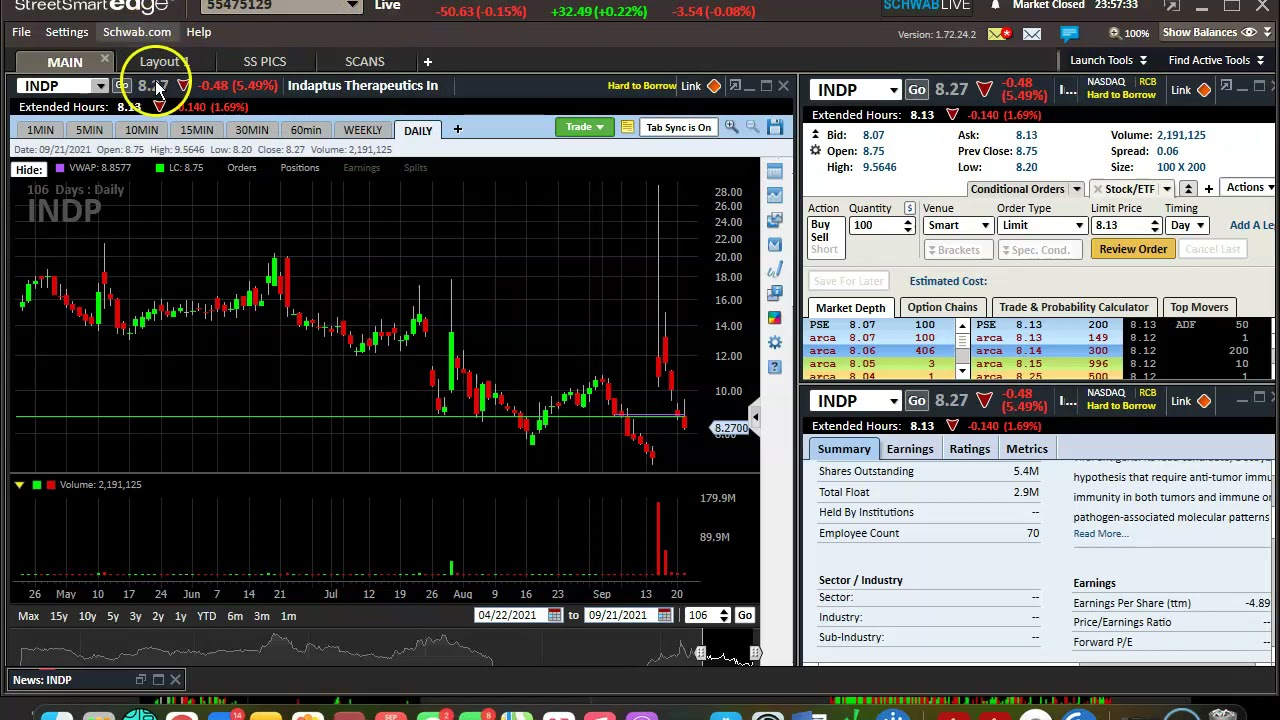
Task: Click the chart settings gear in sidebar
Action: [775, 342]
